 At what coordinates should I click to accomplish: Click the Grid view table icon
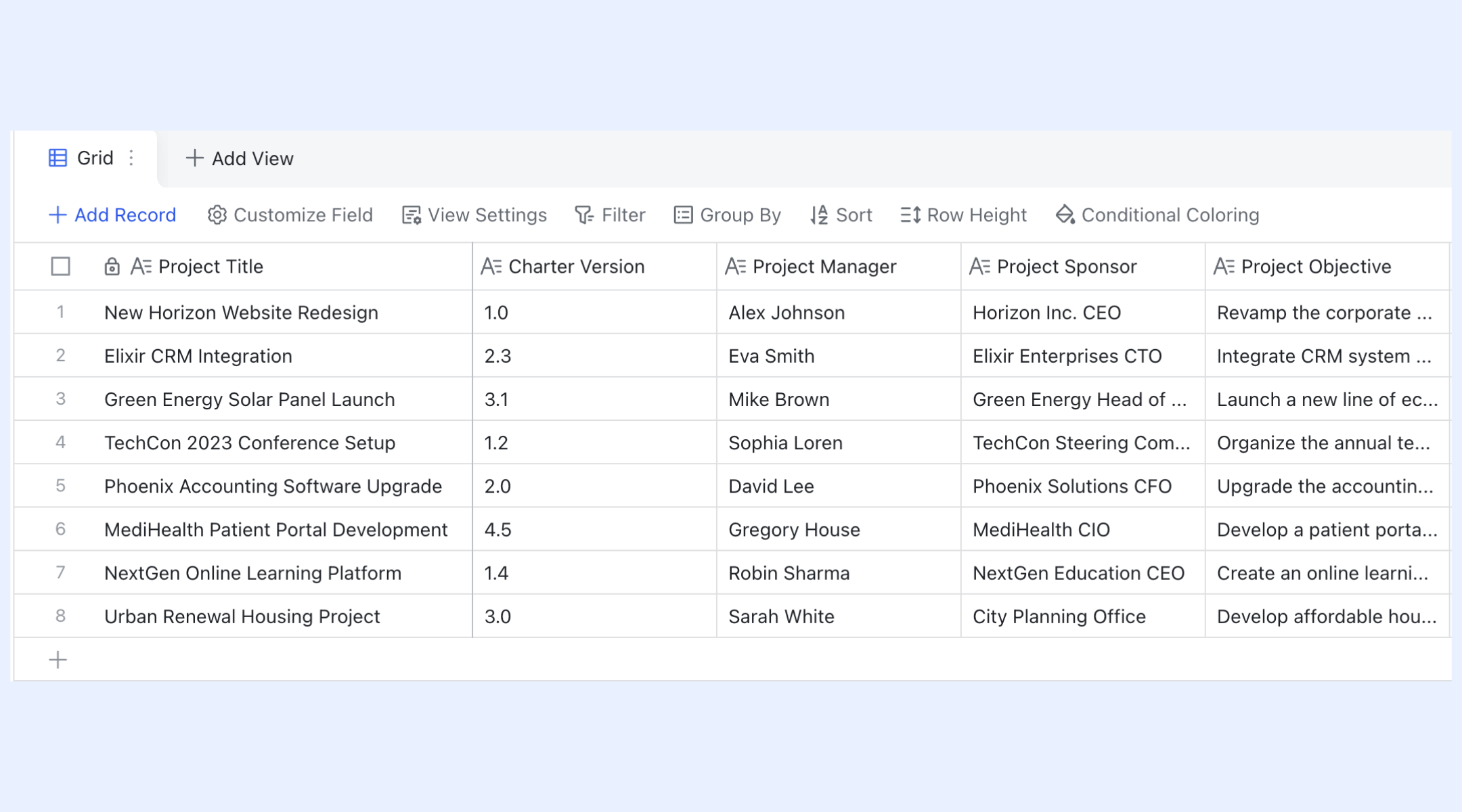click(58, 158)
